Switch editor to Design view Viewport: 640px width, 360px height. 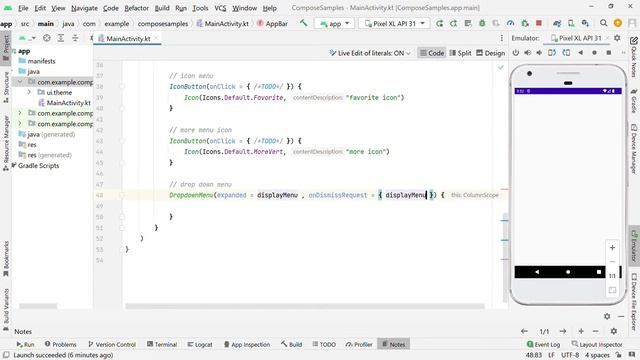(x=491, y=53)
